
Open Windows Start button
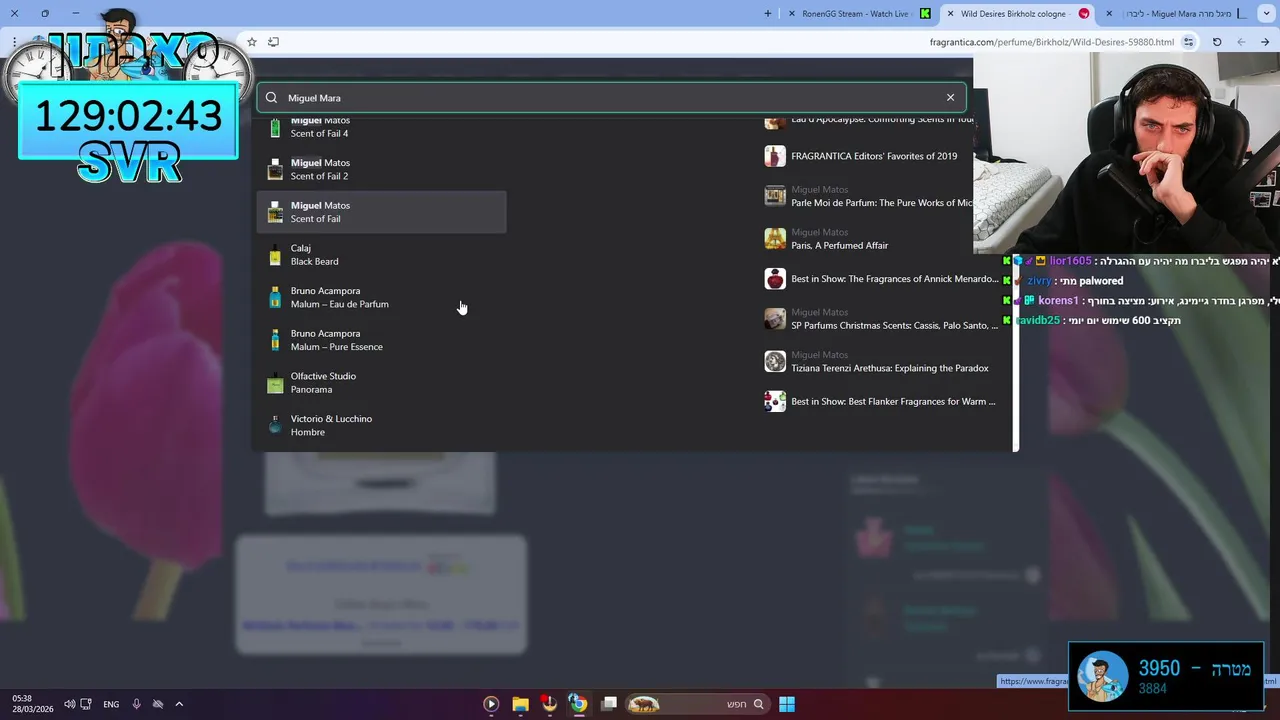[x=787, y=704]
